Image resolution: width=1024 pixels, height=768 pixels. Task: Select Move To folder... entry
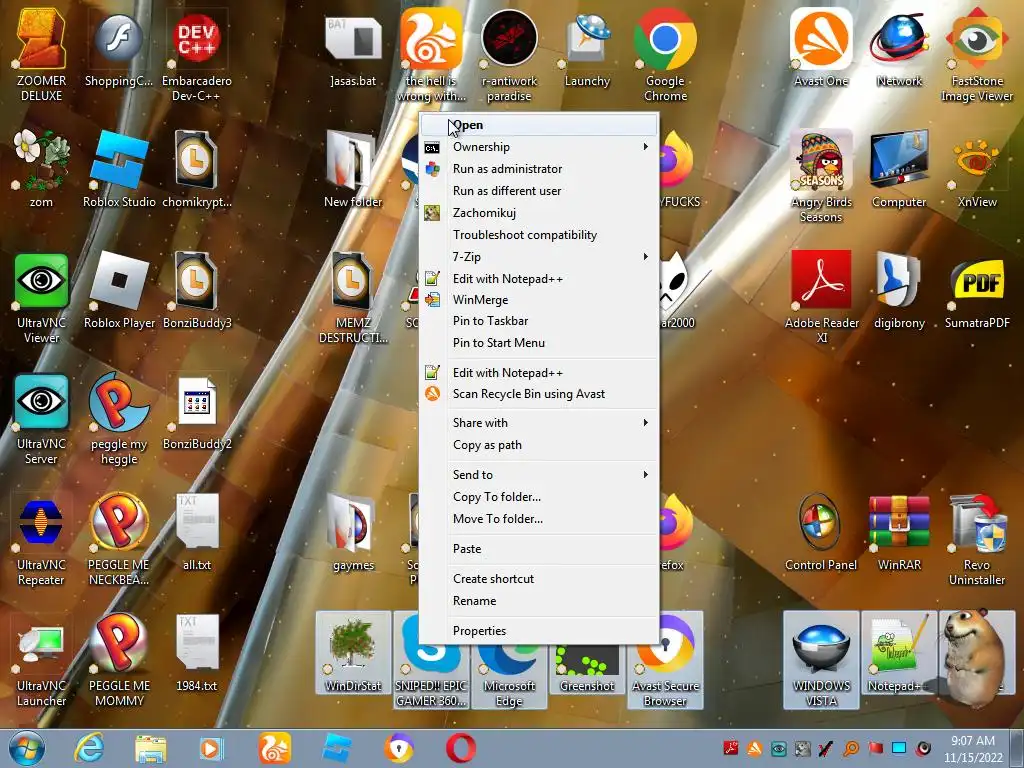pyautogui.click(x=539, y=519)
